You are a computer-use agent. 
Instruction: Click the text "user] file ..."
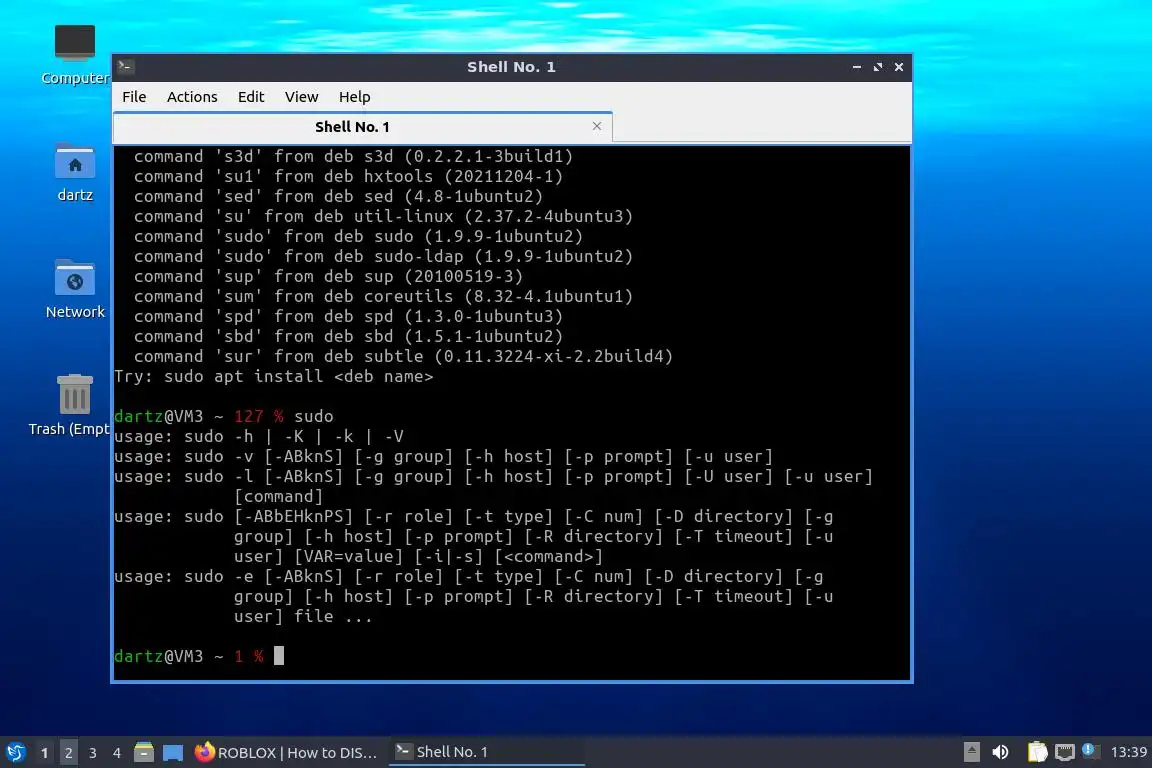click(x=303, y=617)
